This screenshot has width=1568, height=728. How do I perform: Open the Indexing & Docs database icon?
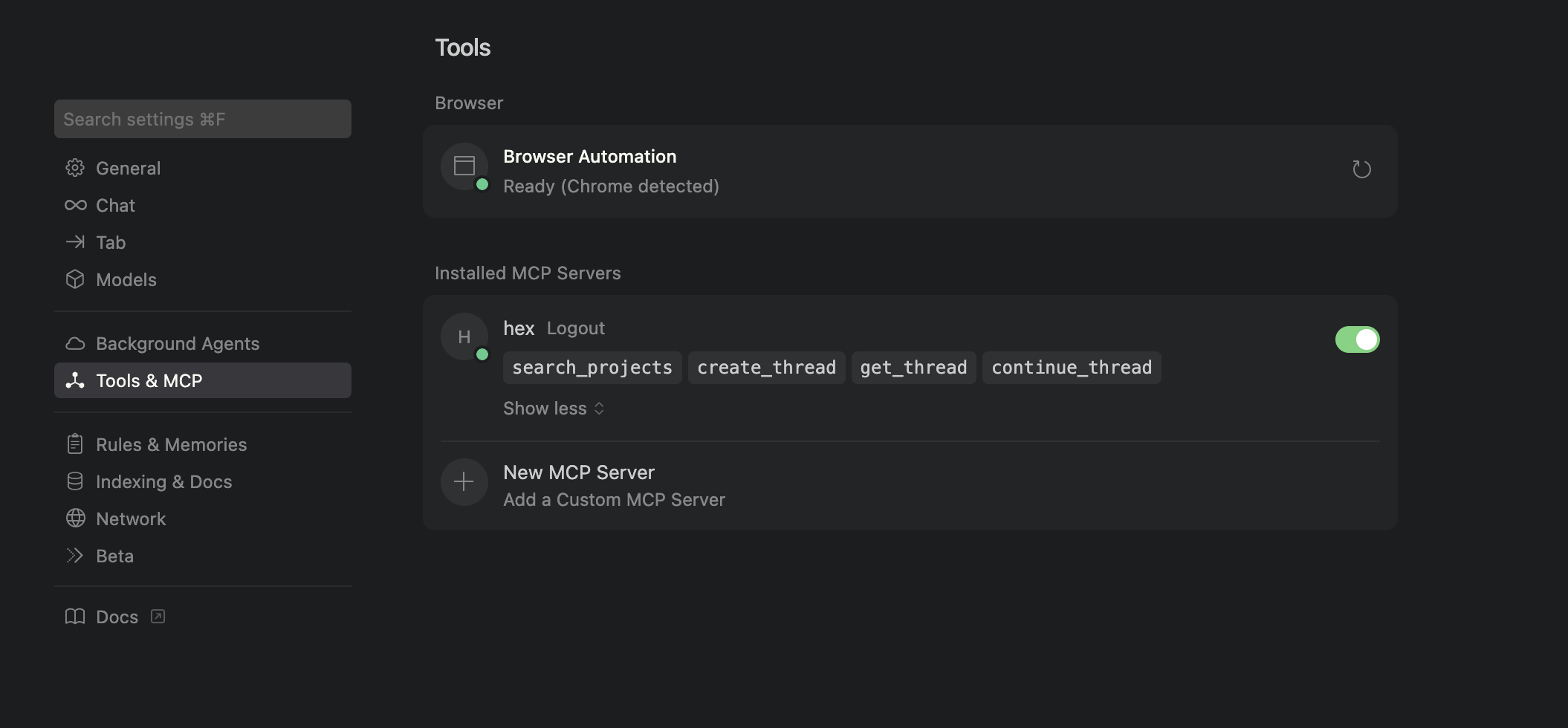[x=75, y=481]
